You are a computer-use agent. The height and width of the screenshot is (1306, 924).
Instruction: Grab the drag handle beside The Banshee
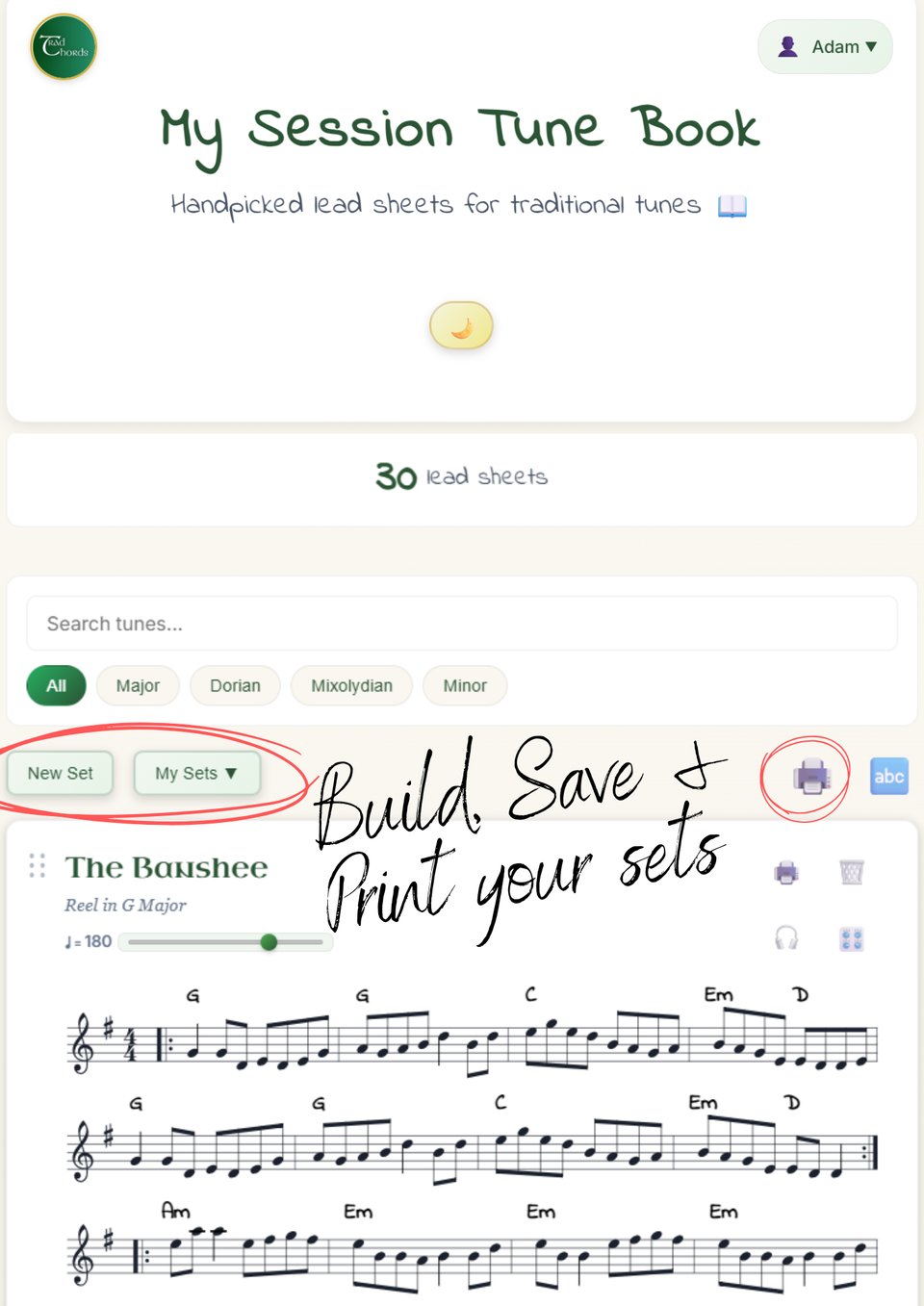click(38, 865)
